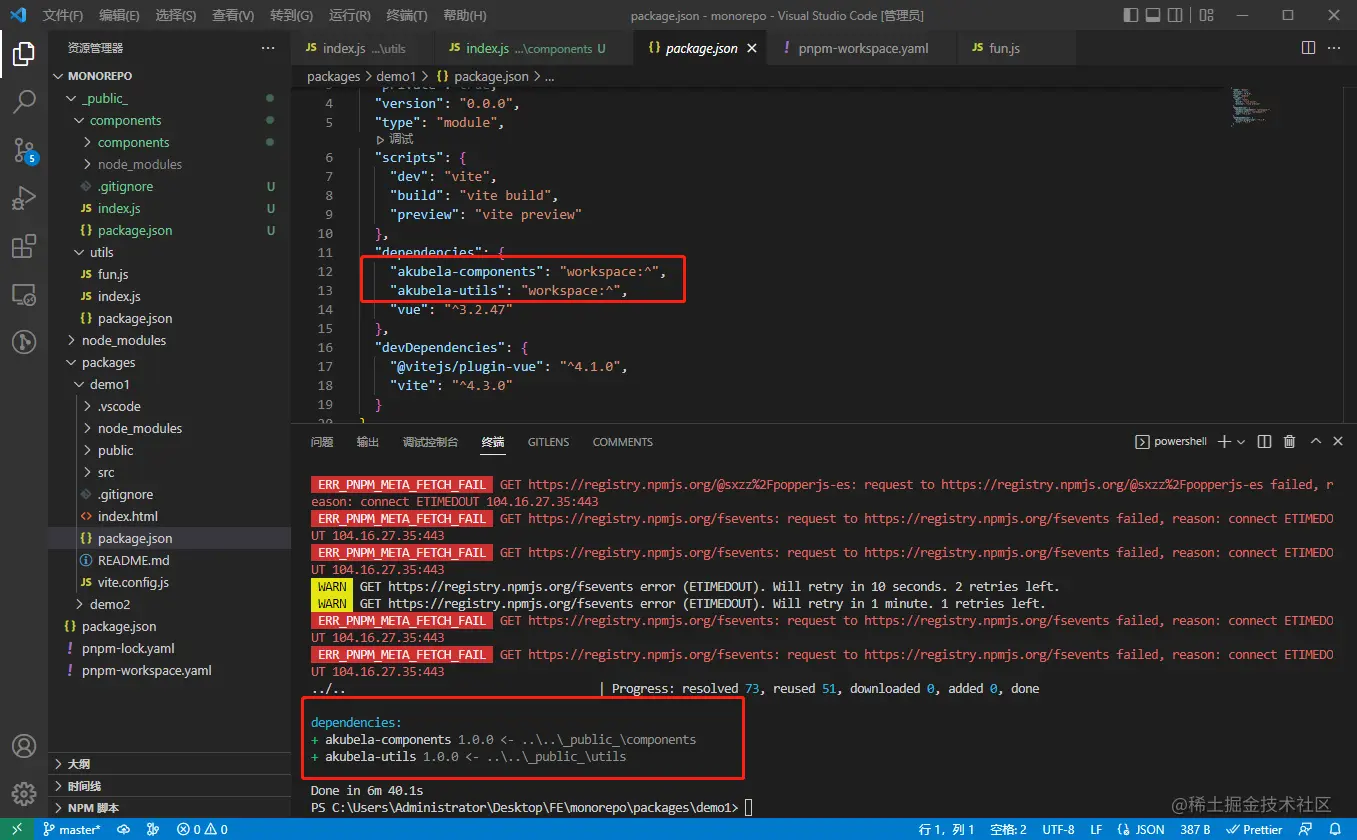Switch to pnpm-workspace.yaml tab

pyautogui.click(x=863, y=48)
